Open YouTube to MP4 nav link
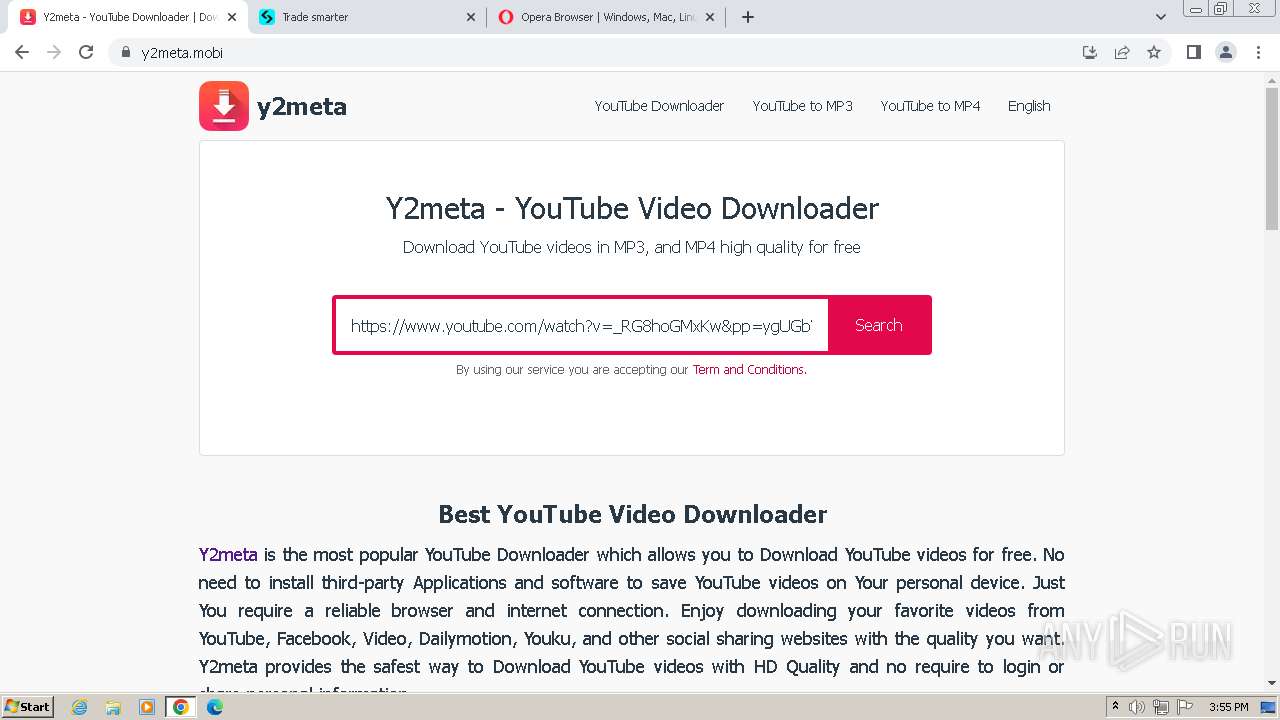The width and height of the screenshot is (1280, 720). (930, 106)
